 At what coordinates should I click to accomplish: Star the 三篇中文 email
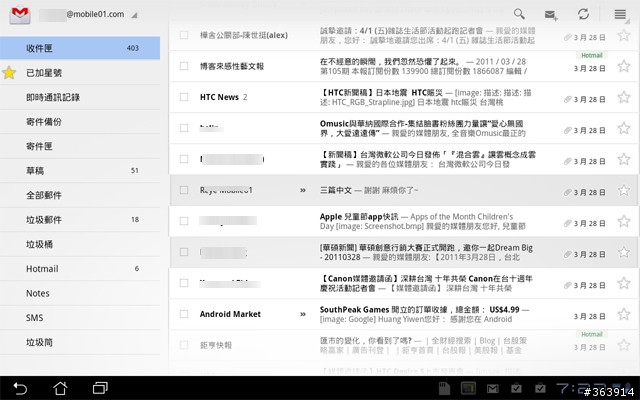624,190
